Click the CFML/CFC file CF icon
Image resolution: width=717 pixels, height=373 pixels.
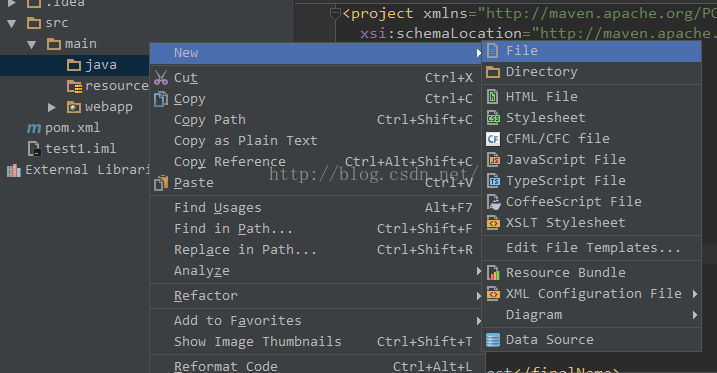coord(493,139)
